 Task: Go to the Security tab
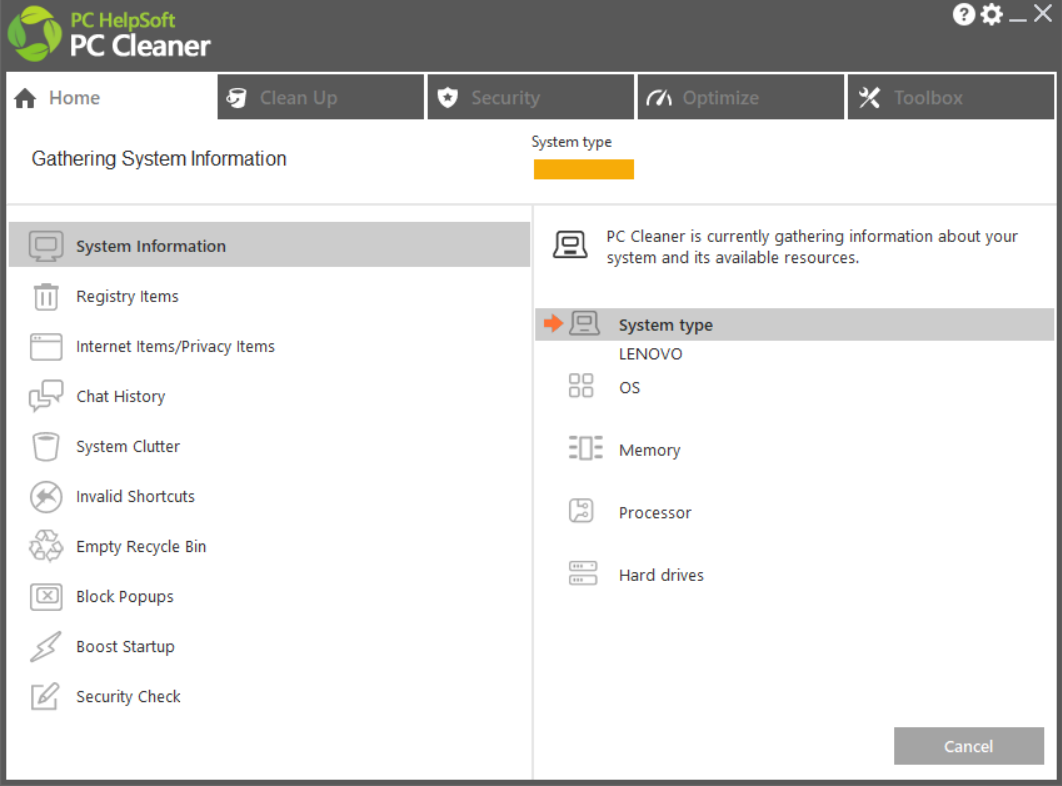[531, 98]
